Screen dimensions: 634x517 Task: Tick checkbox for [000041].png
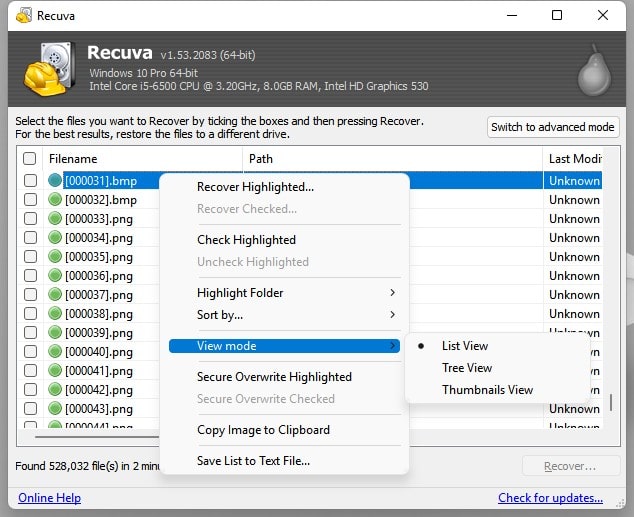pos(30,370)
